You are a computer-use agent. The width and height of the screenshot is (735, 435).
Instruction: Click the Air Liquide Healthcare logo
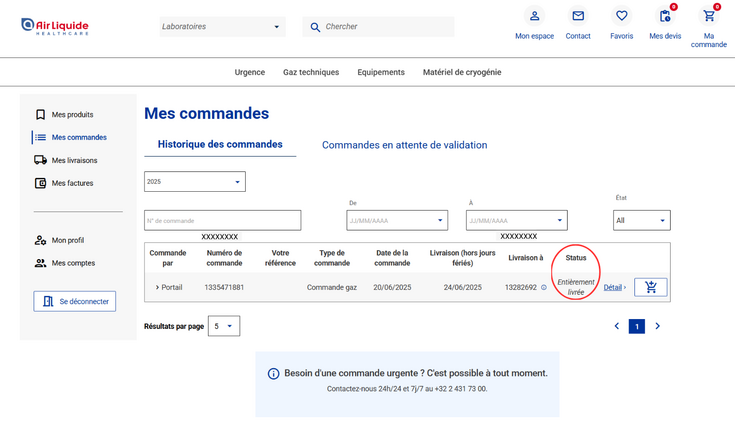(x=55, y=26)
